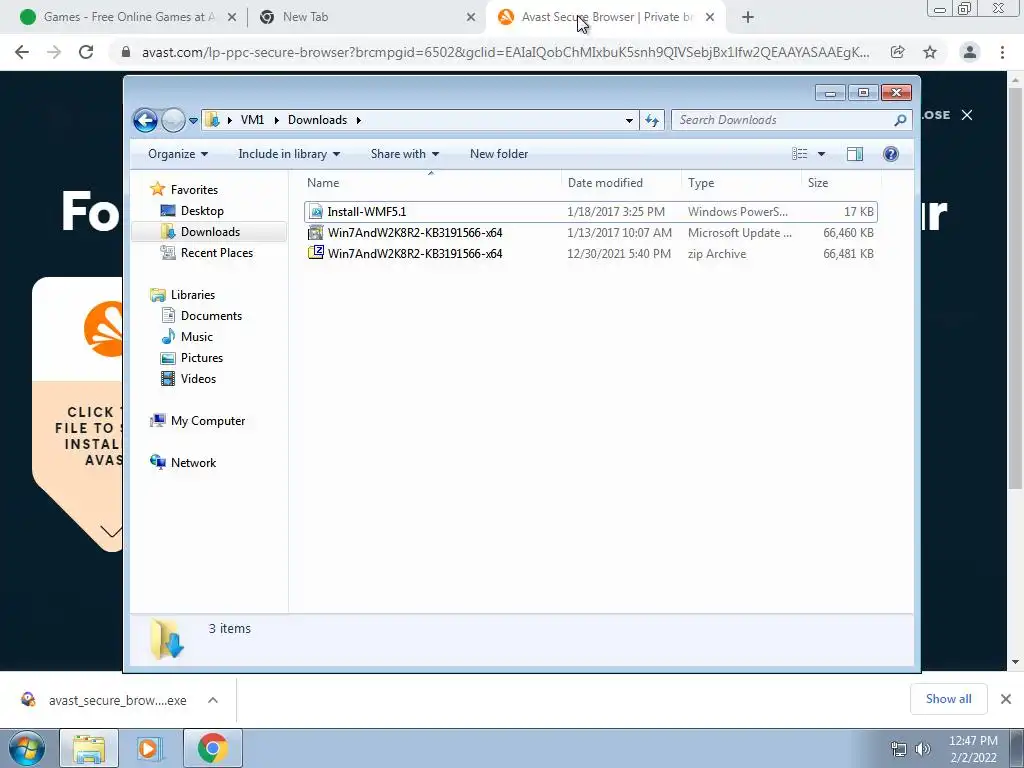Click Chrome back button
Screen dimensions: 1024x768
coord(22,52)
